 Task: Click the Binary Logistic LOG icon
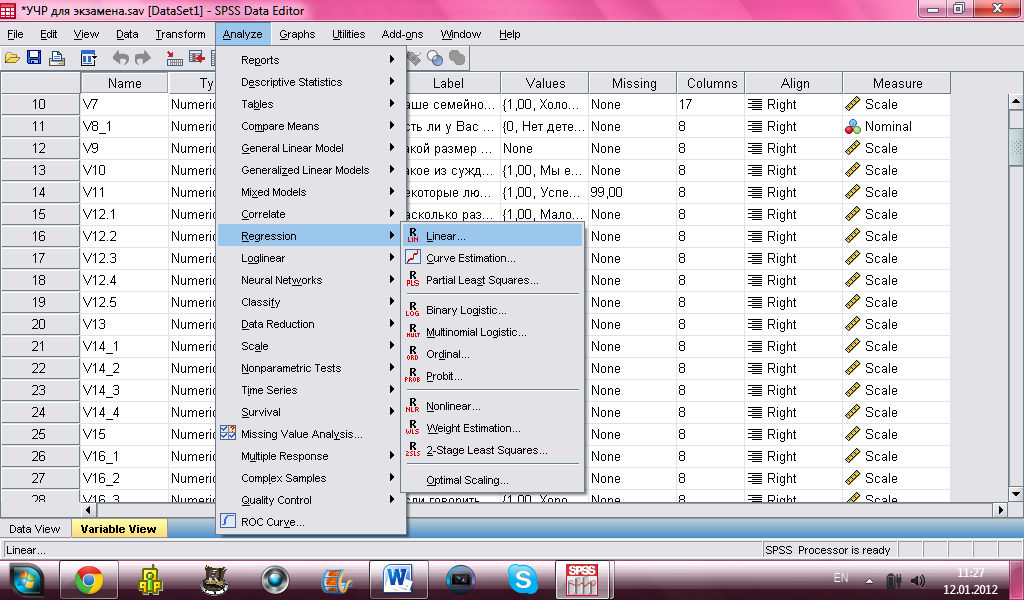tap(413, 309)
